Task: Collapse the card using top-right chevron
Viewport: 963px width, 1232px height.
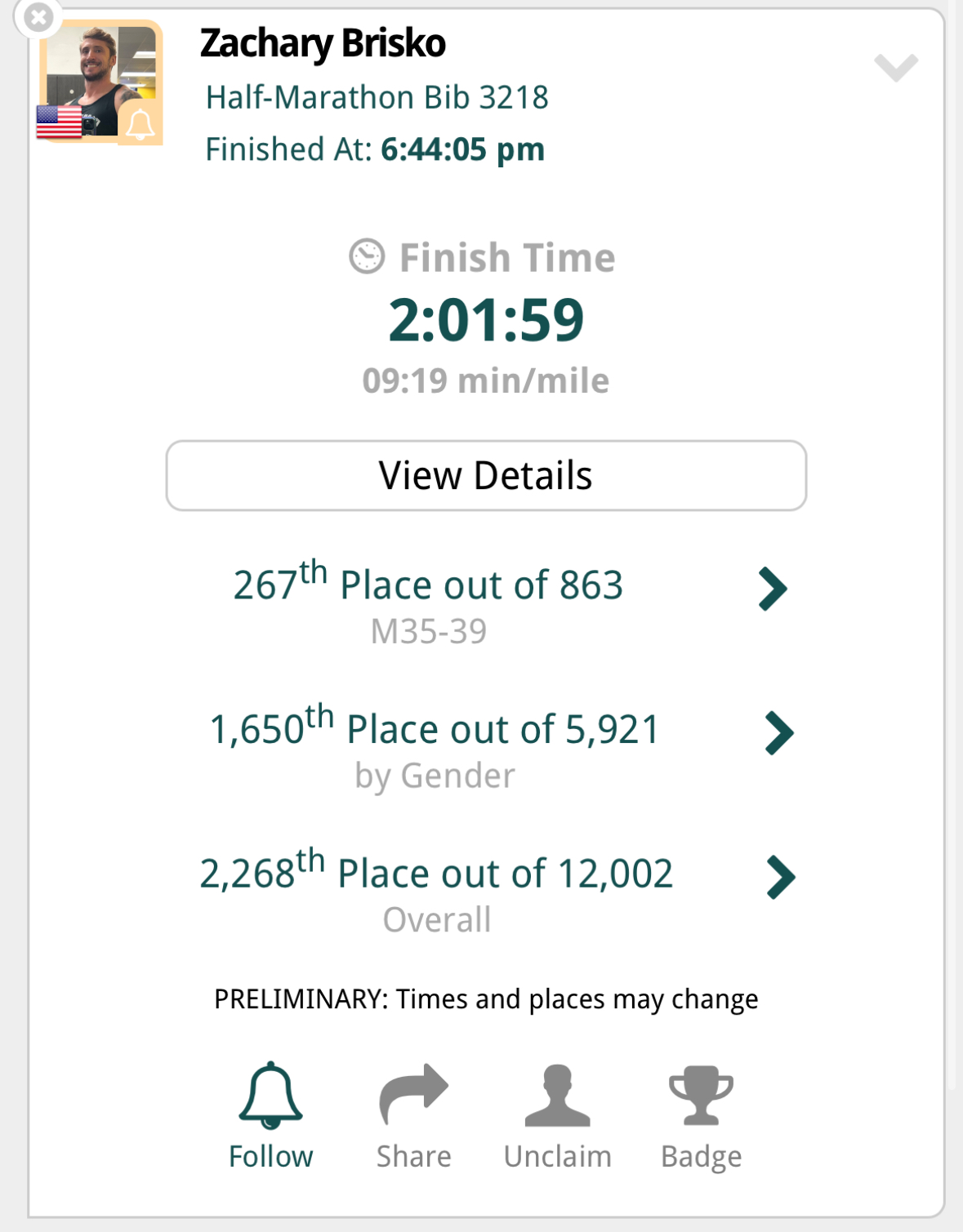Action: [896, 68]
